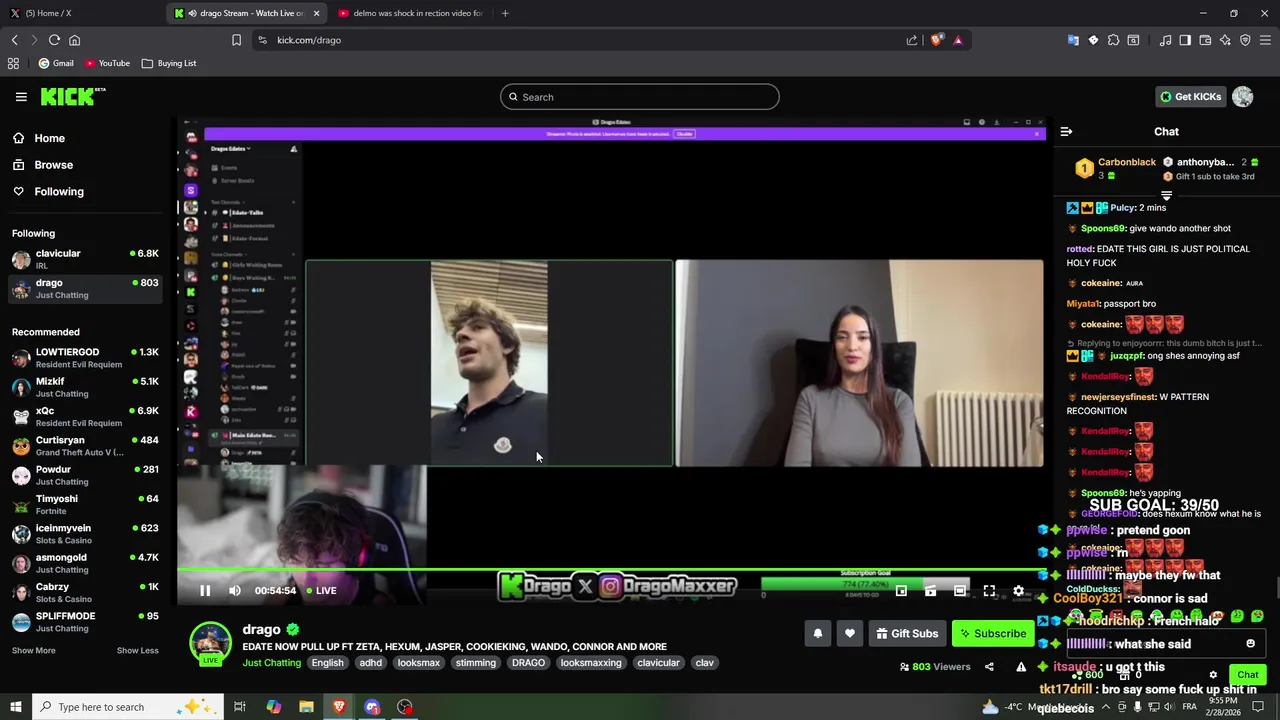Open user profile avatar menu
The width and height of the screenshot is (1280, 720).
[1243, 97]
